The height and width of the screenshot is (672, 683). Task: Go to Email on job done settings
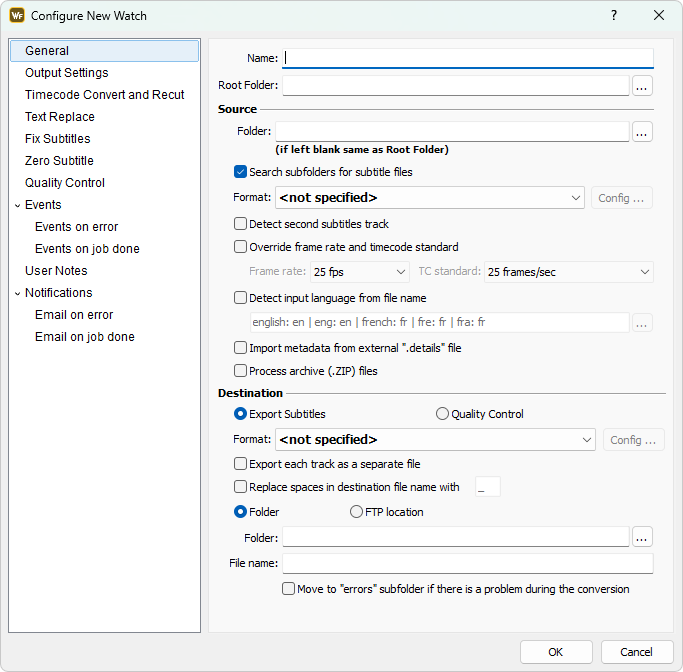85,337
